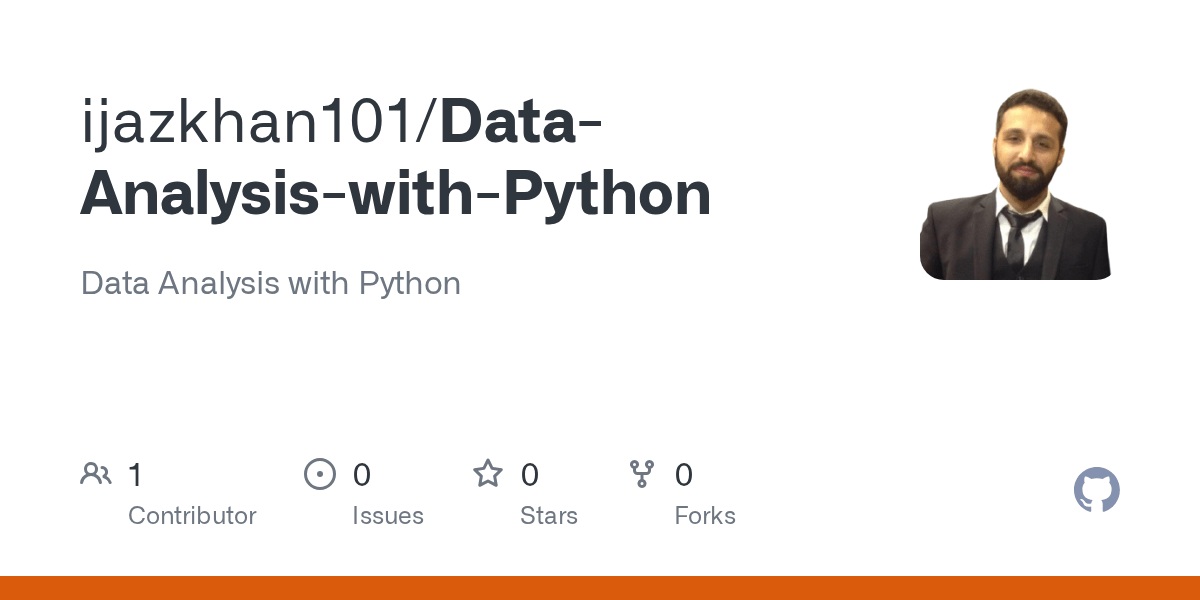Image resolution: width=1200 pixels, height=600 pixels.
Task: Open the owner's profile photo
Action: pos(1015,185)
